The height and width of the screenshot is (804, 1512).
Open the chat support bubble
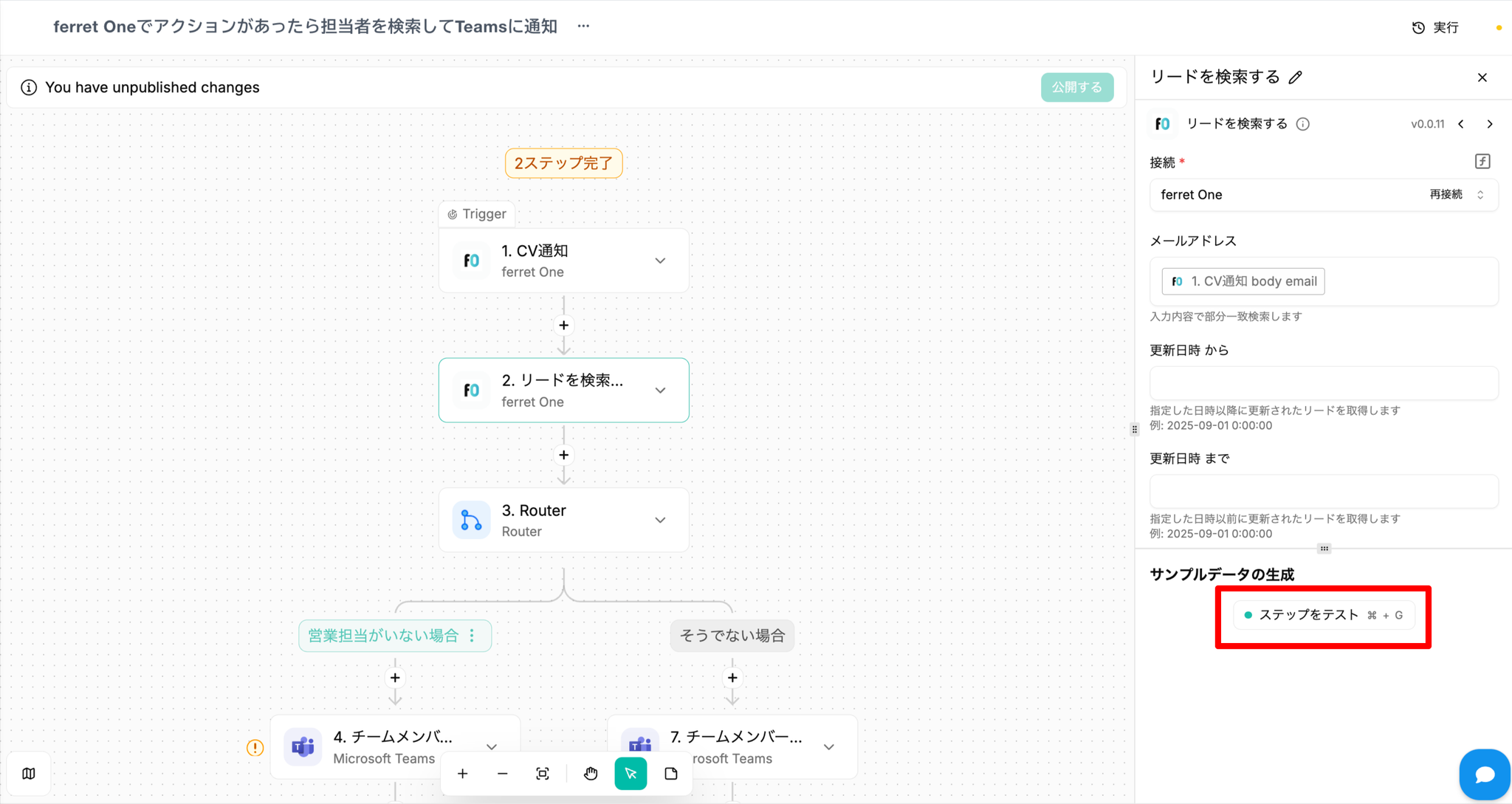point(1484,774)
